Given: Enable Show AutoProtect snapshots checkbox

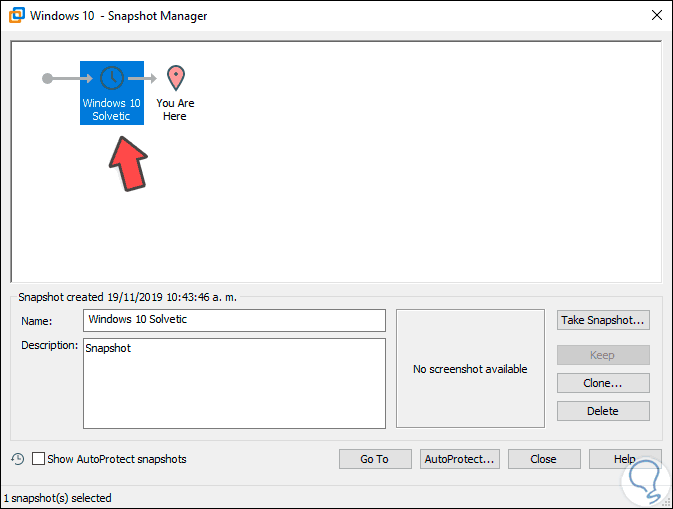Looking at the screenshot, I should tap(38, 458).
